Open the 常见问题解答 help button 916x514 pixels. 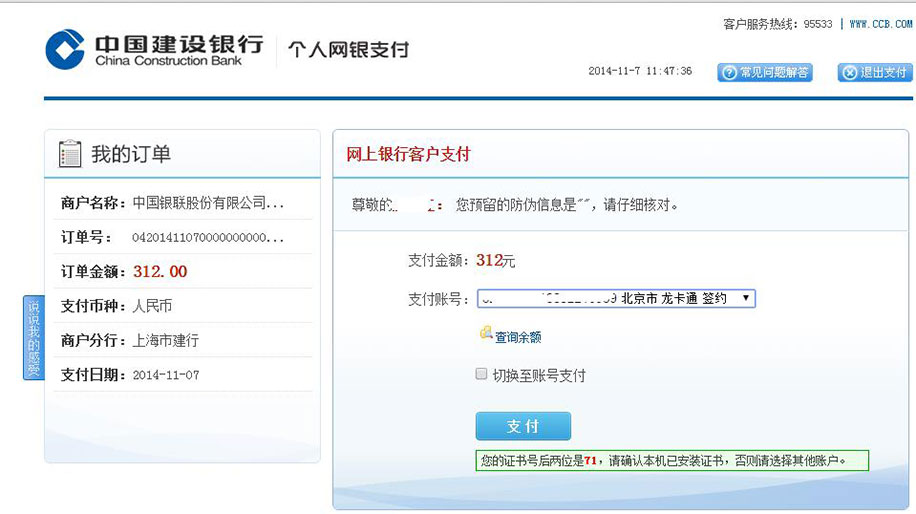[x=765, y=72]
